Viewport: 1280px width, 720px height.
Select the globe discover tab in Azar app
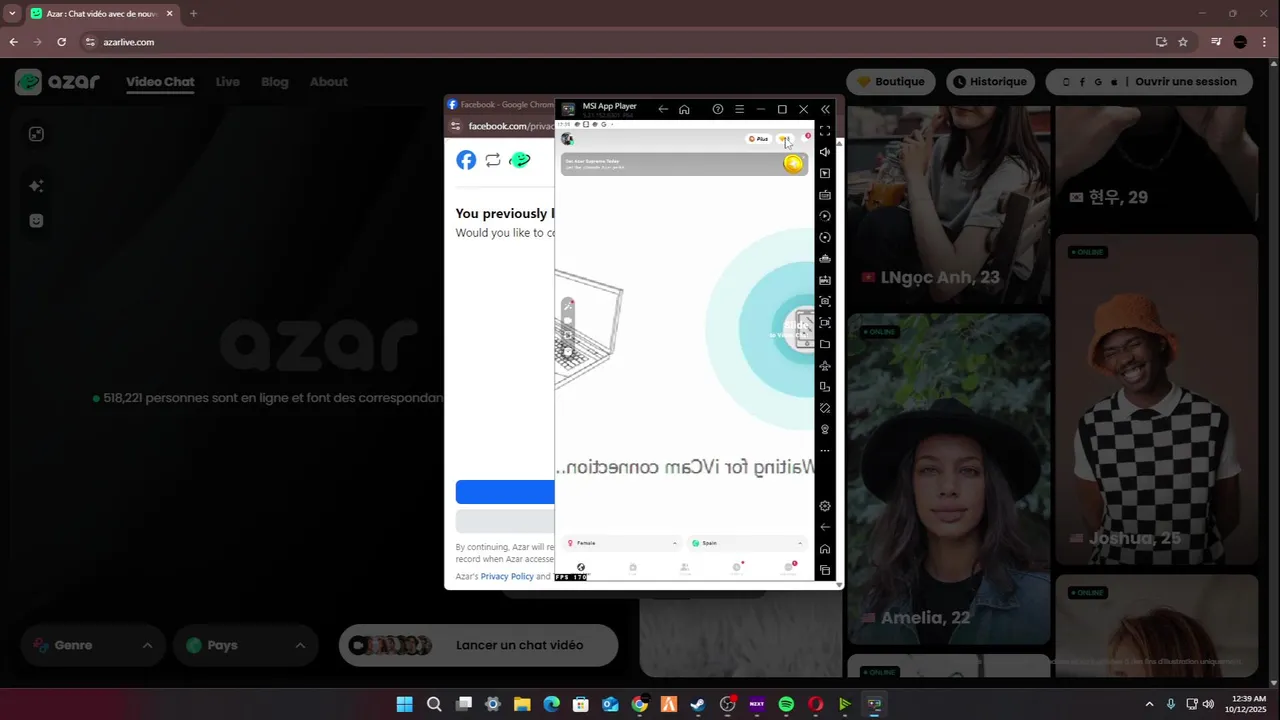tap(581, 567)
